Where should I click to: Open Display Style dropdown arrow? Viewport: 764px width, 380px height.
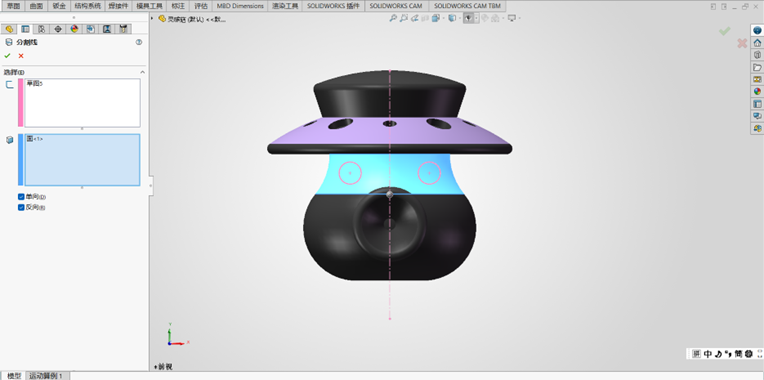459,19
